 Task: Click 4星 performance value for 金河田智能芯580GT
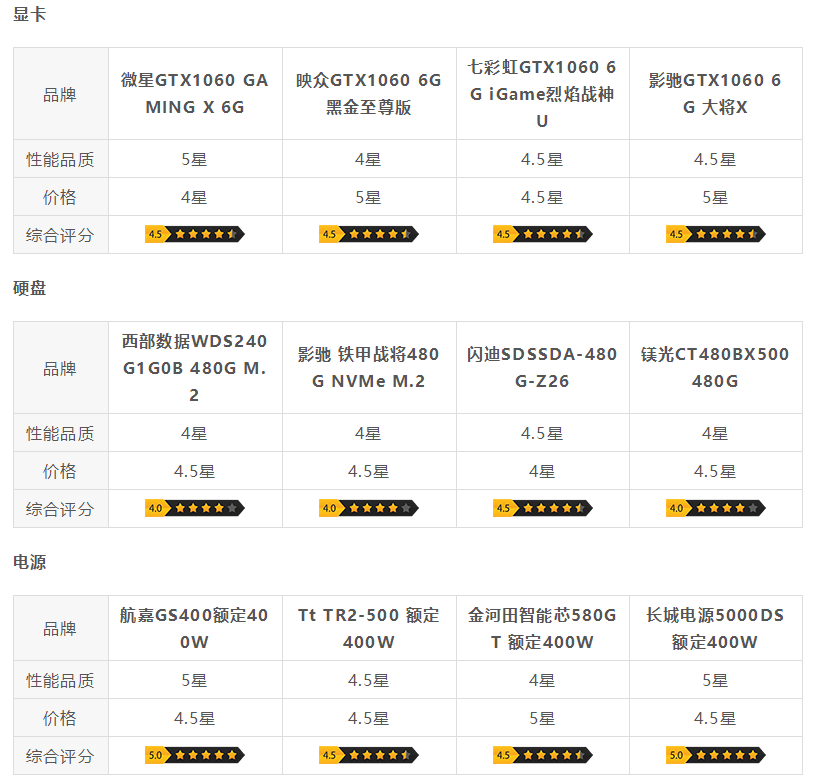pos(542,680)
